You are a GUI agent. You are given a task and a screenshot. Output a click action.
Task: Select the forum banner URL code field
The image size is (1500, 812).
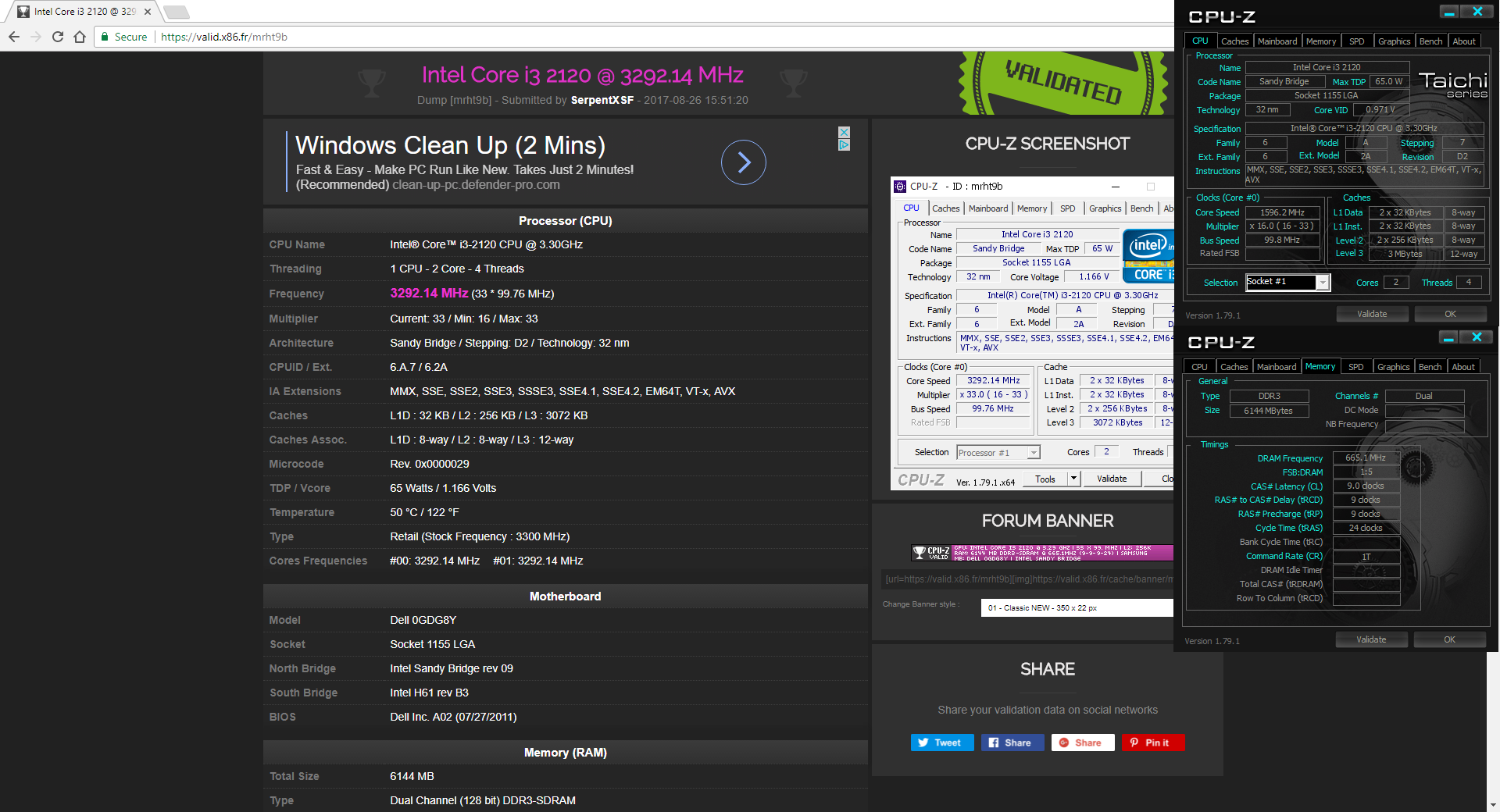click(x=1027, y=579)
